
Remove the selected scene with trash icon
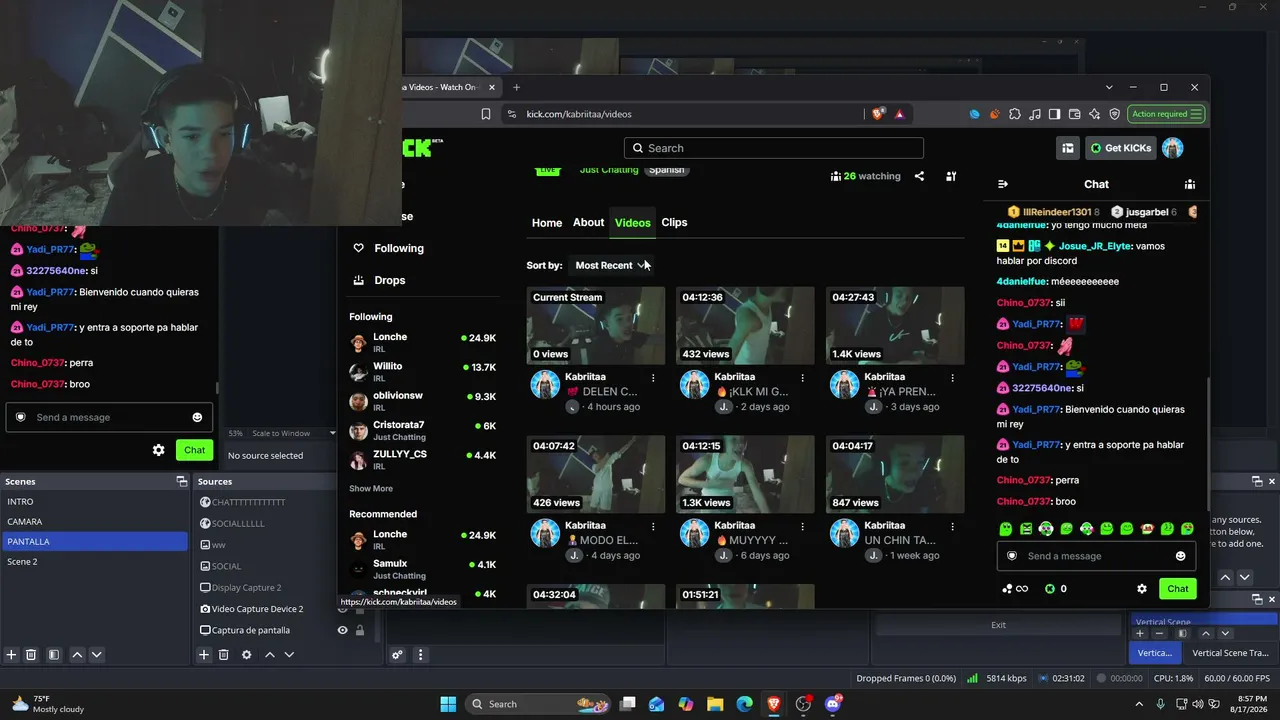pos(31,655)
